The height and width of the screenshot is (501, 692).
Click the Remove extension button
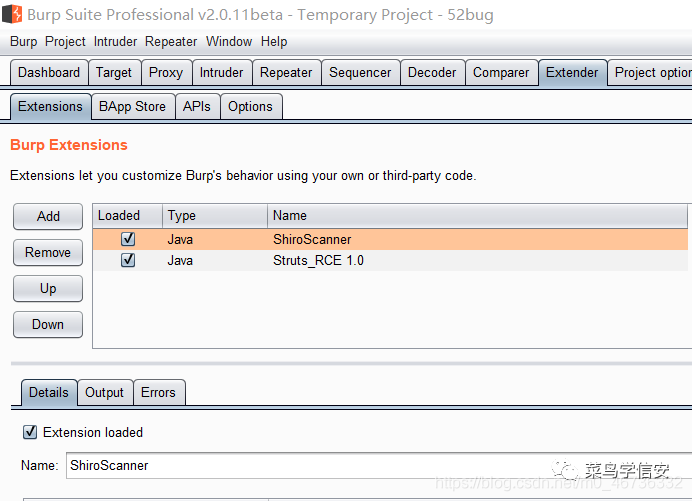coord(48,252)
